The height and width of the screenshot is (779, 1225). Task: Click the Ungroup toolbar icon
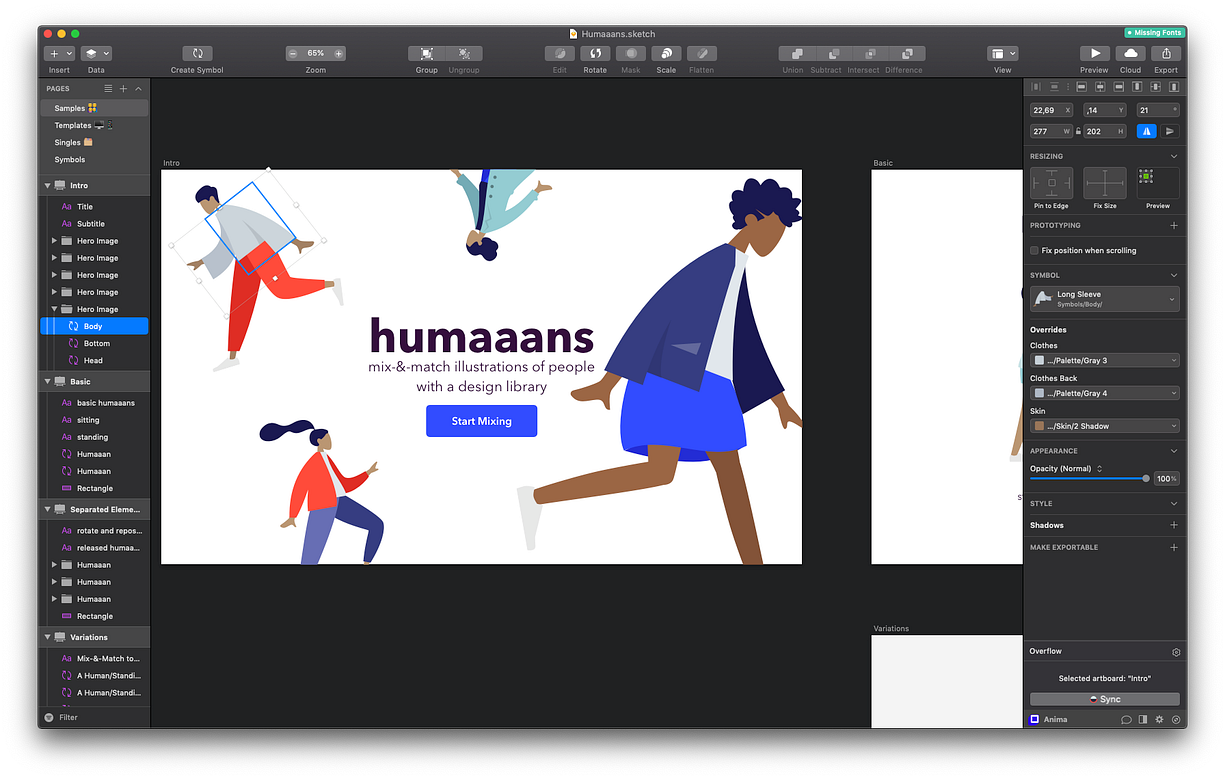(x=464, y=53)
